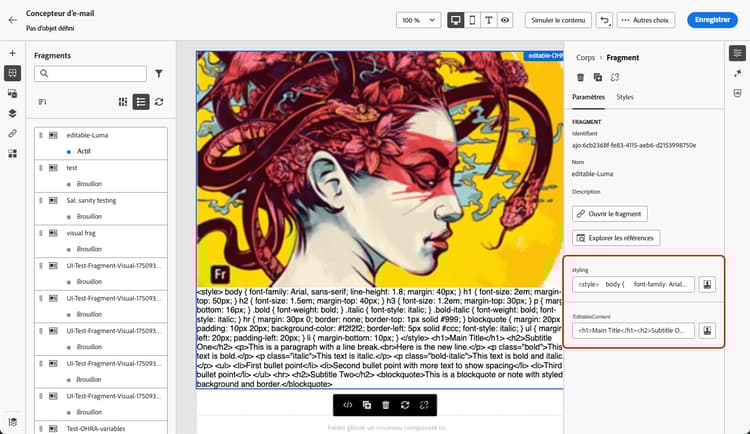The width and height of the screenshot is (750, 434).
Task: Refresh the fragments list
Action: click(x=159, y=102)
